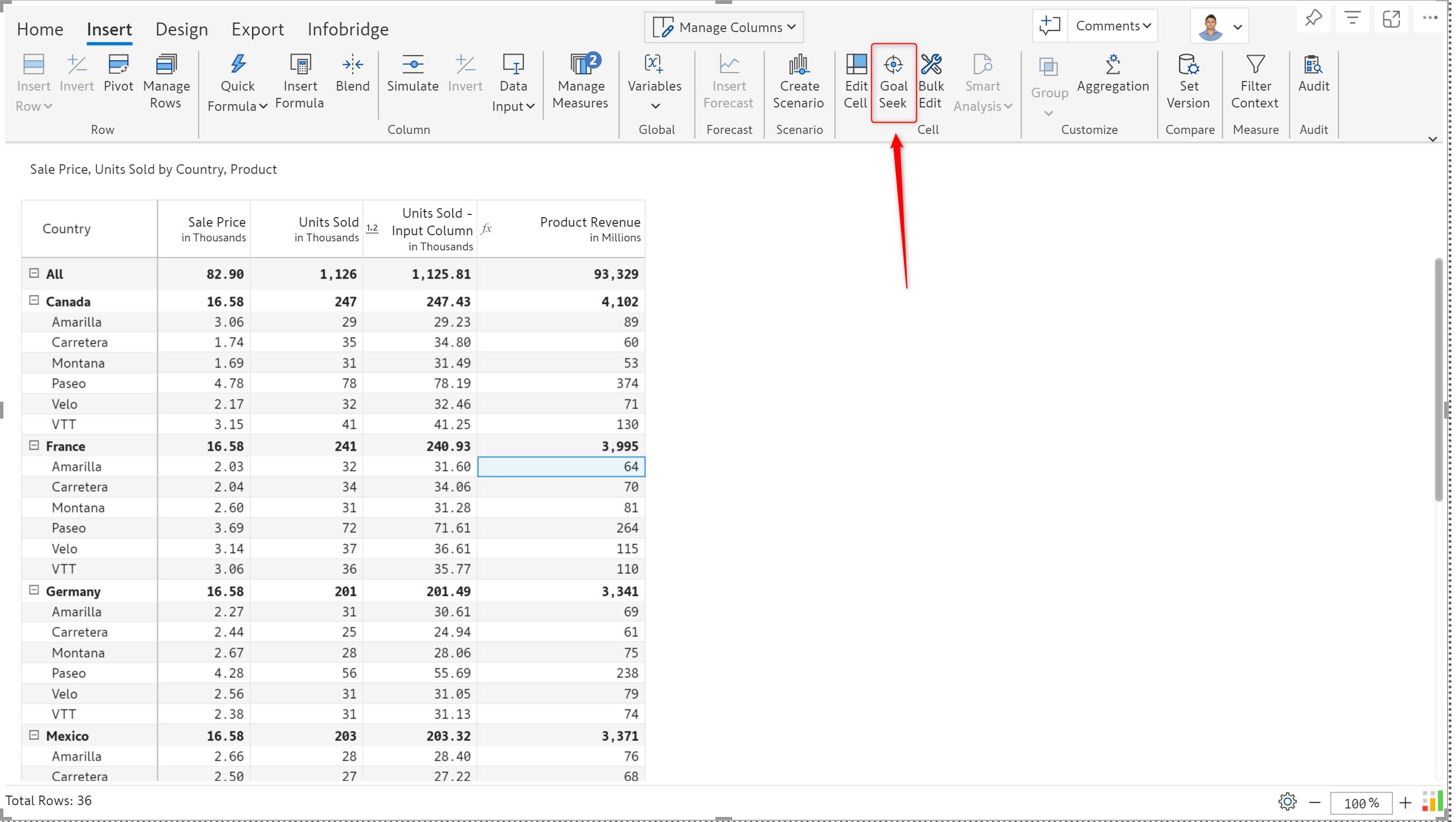Screen dimensions: 1456x822
Task: Open settings gear in status bar
Action: (x=1287, y=802)
